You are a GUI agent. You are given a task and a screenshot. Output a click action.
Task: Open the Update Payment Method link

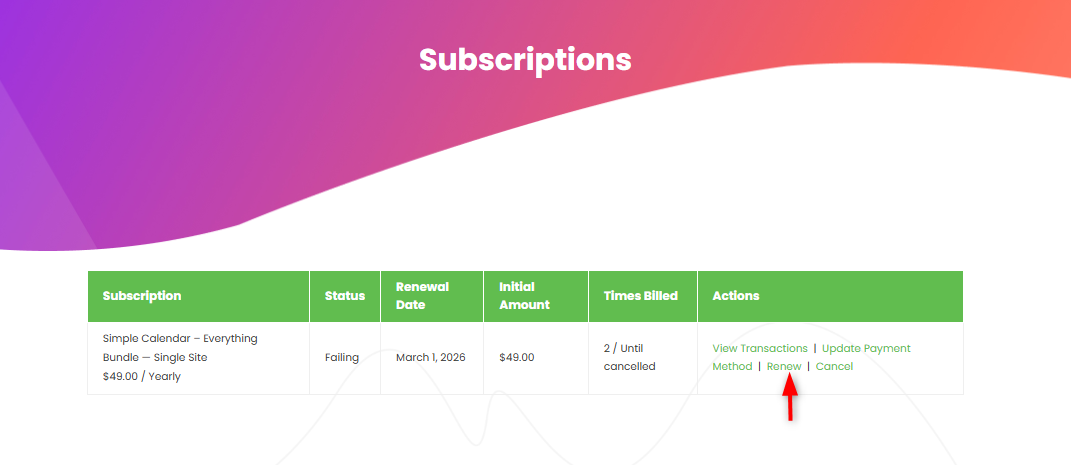click(866, 348)
